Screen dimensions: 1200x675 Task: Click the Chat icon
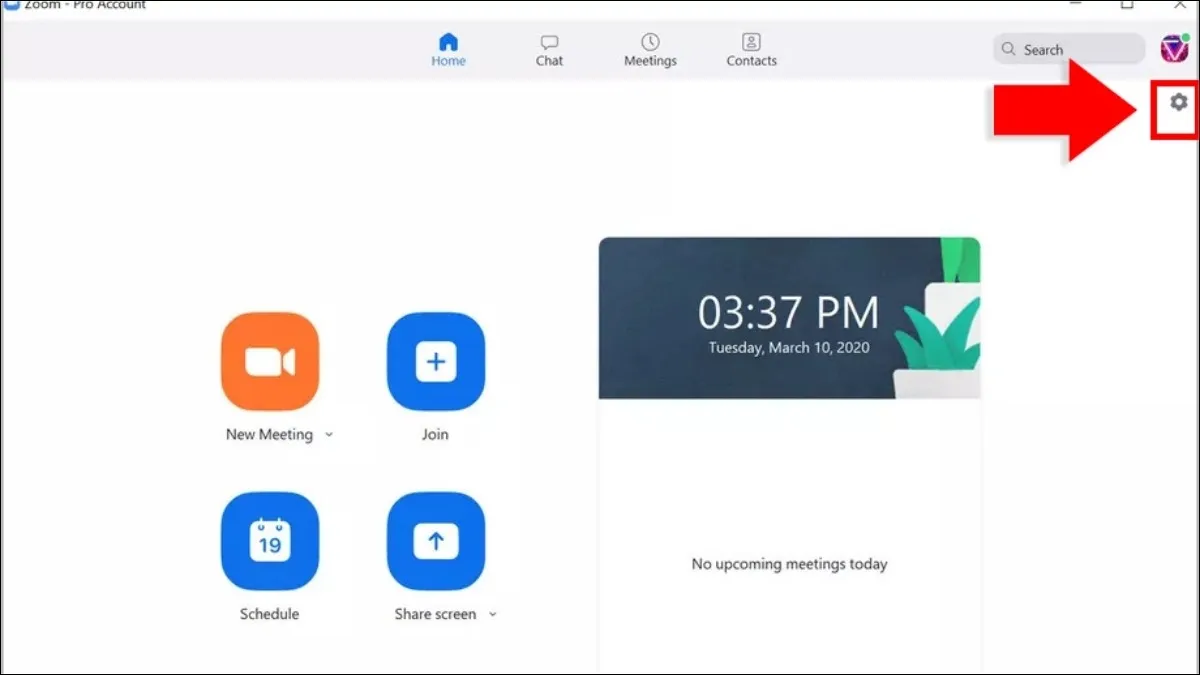[549, 48]
